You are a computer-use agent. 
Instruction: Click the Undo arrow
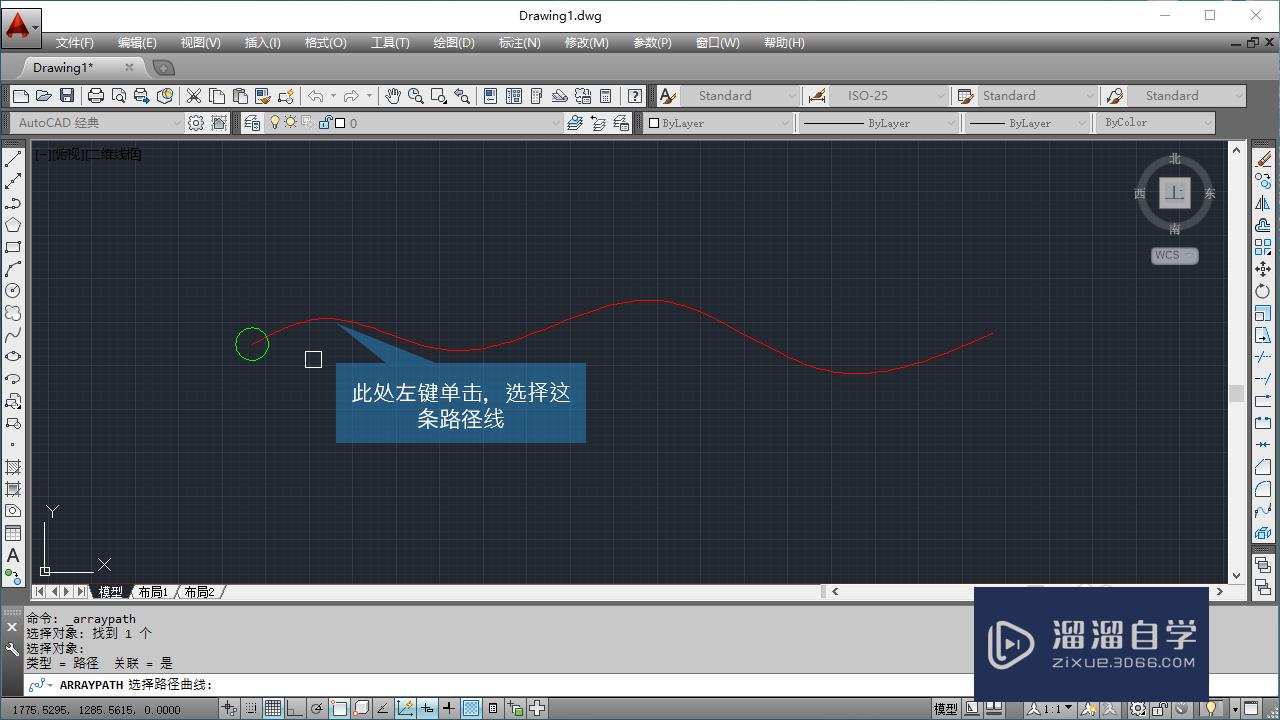(316, 96)
